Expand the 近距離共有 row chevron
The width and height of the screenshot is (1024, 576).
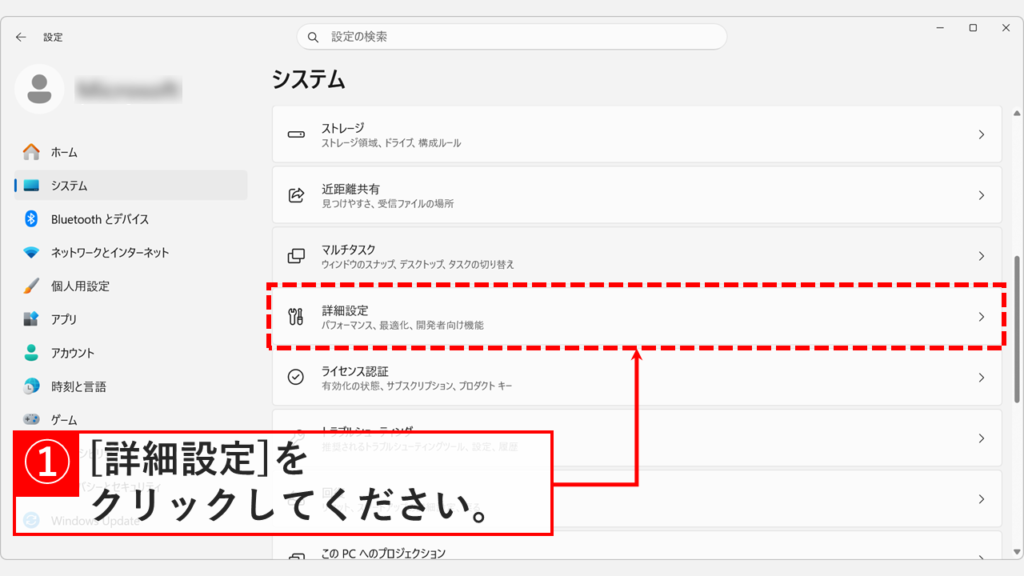(981, 195)
